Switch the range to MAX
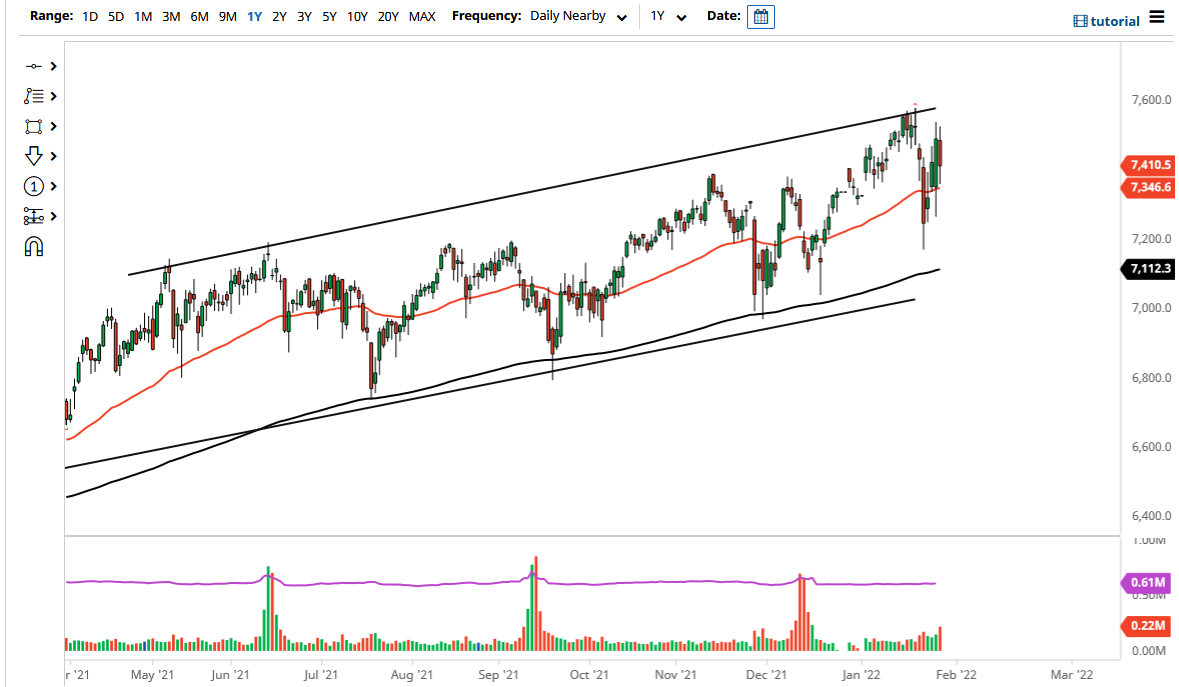 (x=422, y=17)
